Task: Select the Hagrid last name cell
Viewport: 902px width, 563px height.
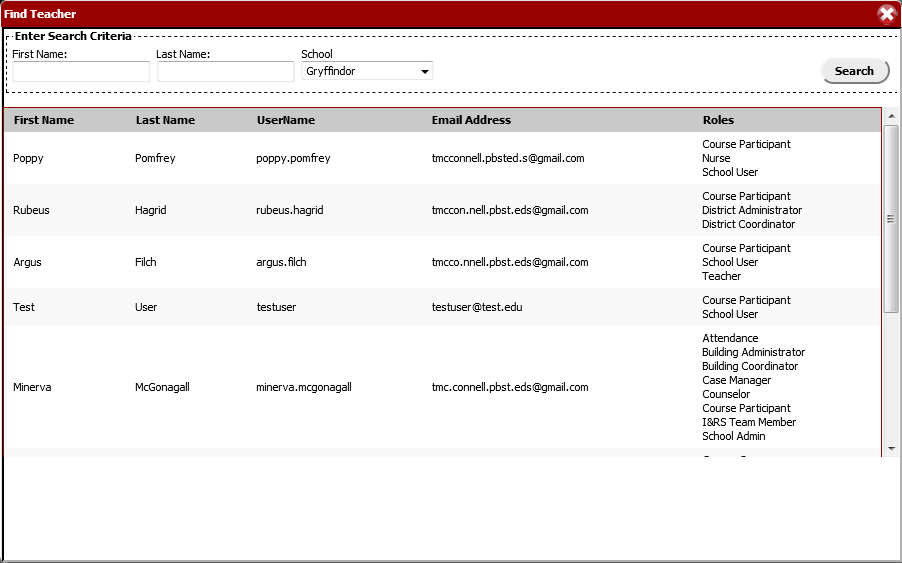Action: click(x=151, y=210)
